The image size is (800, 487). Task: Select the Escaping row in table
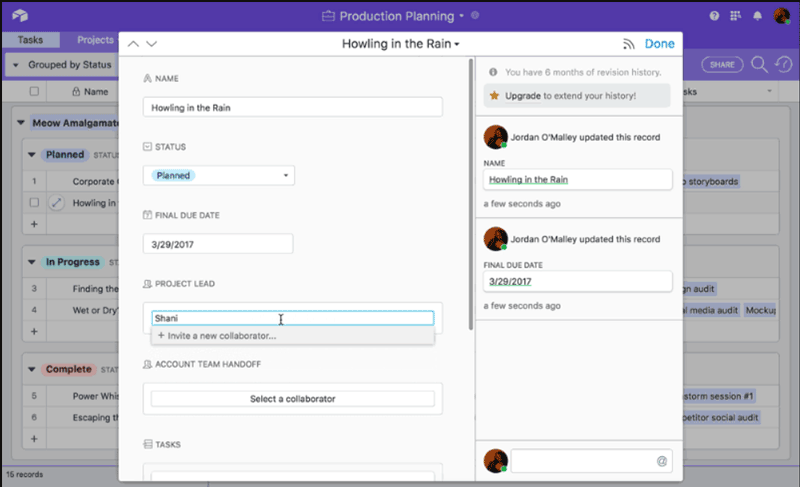(x=95, y=418)
